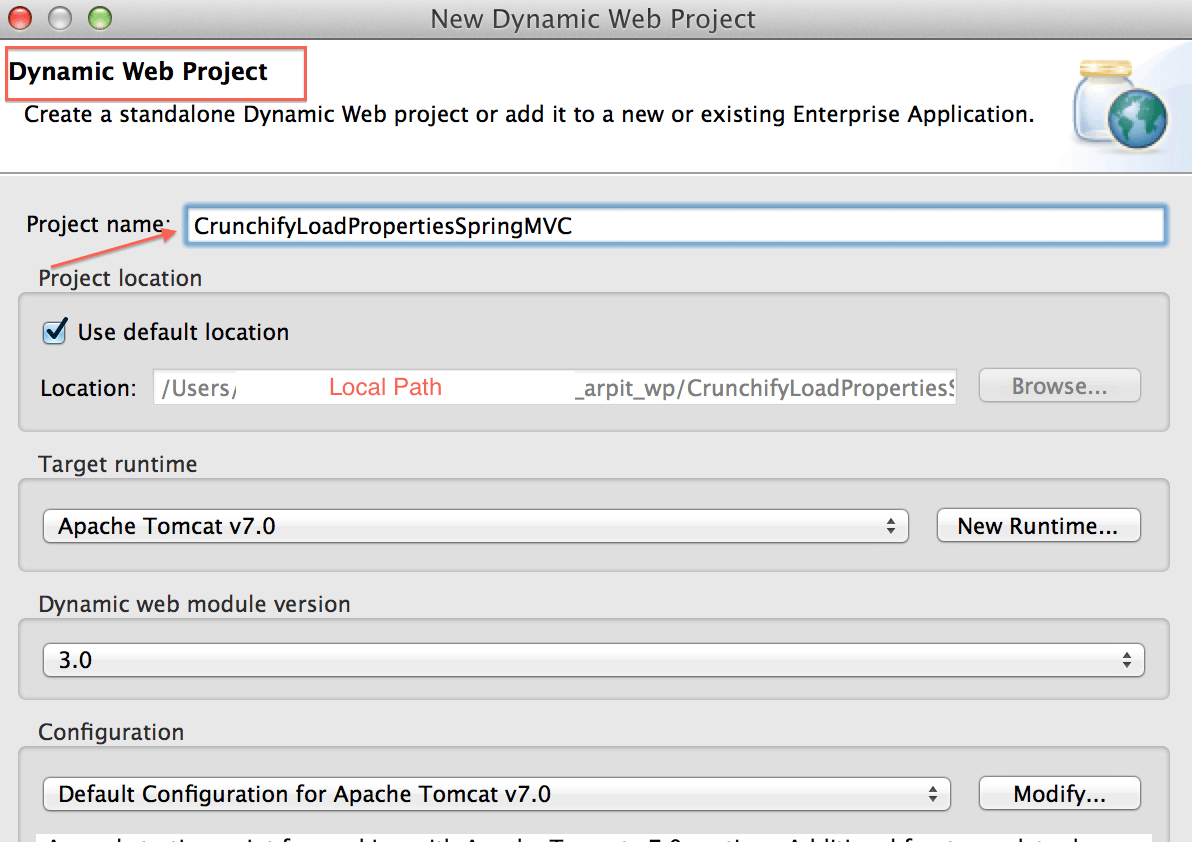This screenshot has height=842, width=1192.
Task: Click the Project location group label
Action: (x=120, y=278)
